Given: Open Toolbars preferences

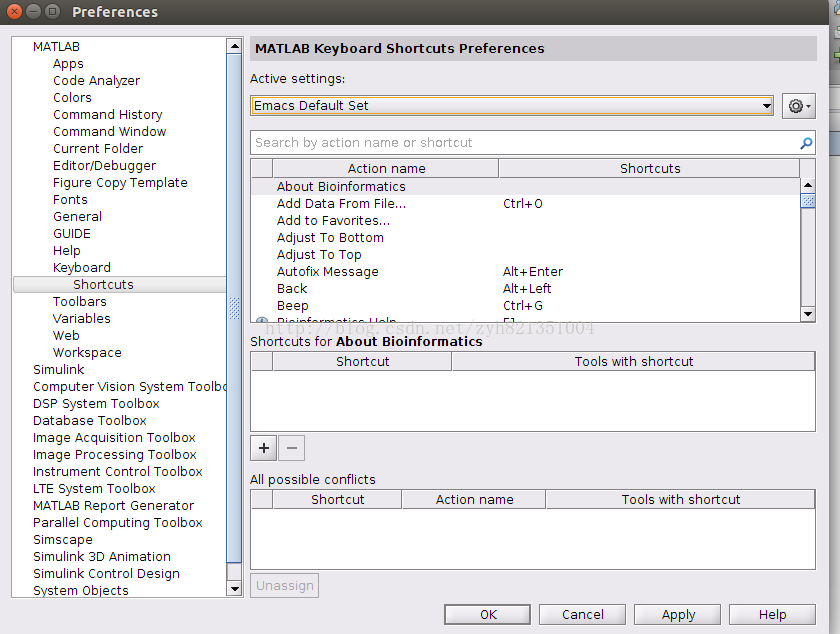Looking at the screenshot, I should (80, 301).
